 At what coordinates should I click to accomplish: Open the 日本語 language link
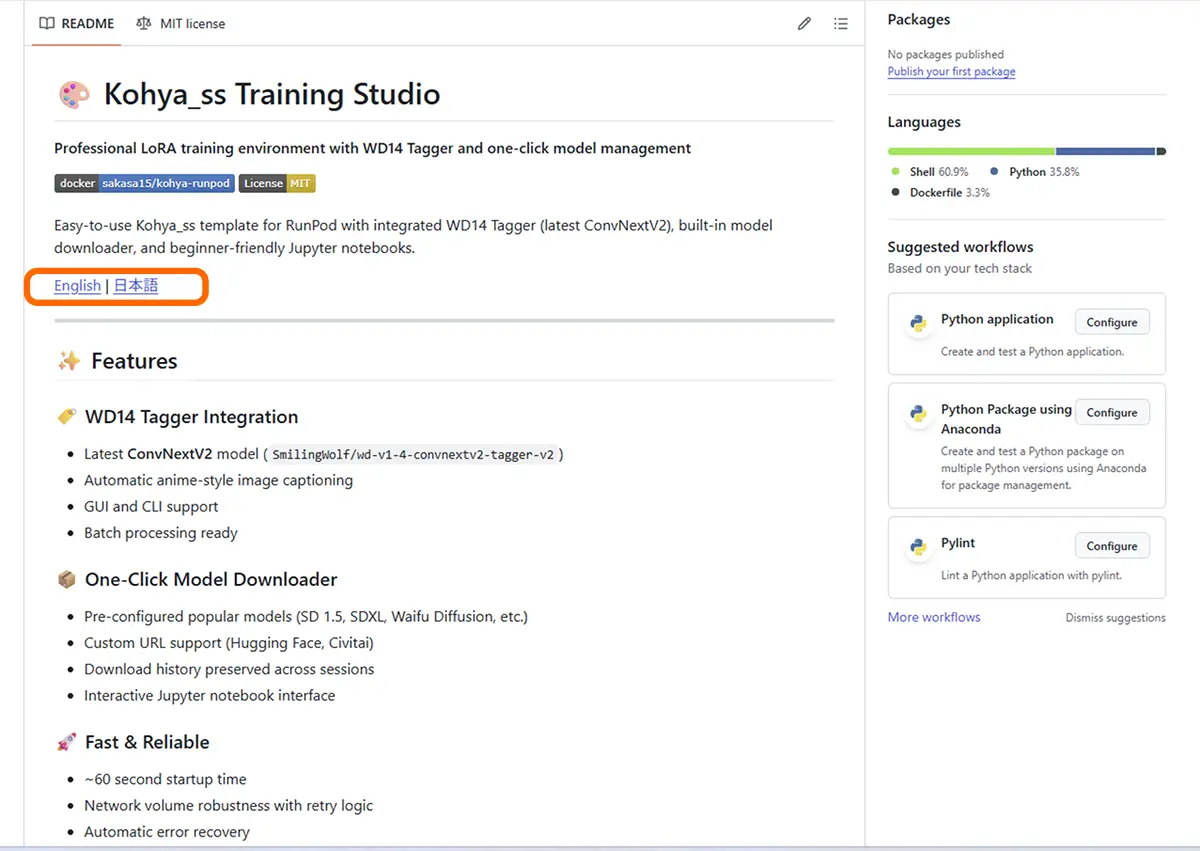point(136,286)
